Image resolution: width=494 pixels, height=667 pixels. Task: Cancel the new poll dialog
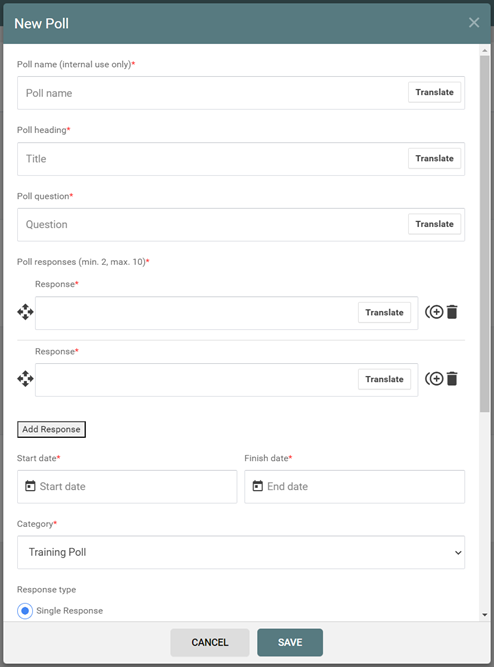pyautogui.click(x=210, y=642)
